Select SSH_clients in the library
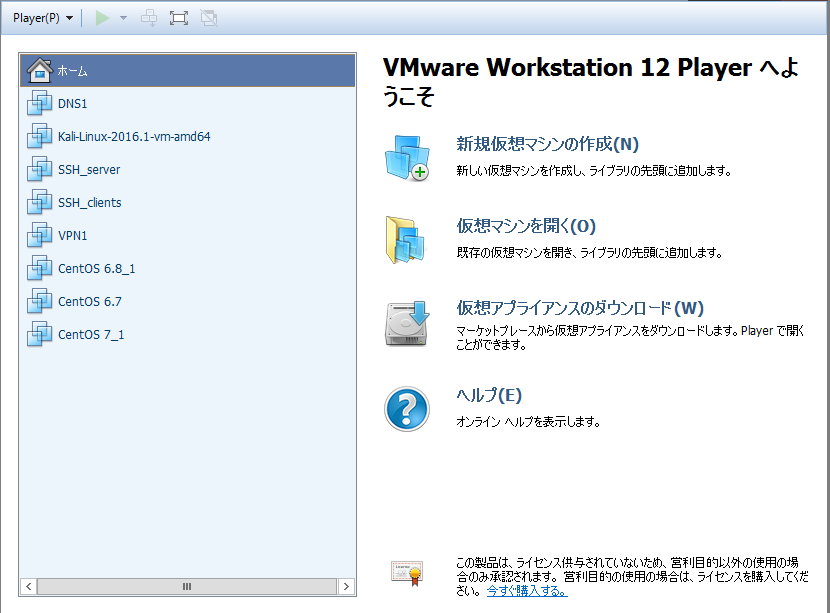 point(187,202)
